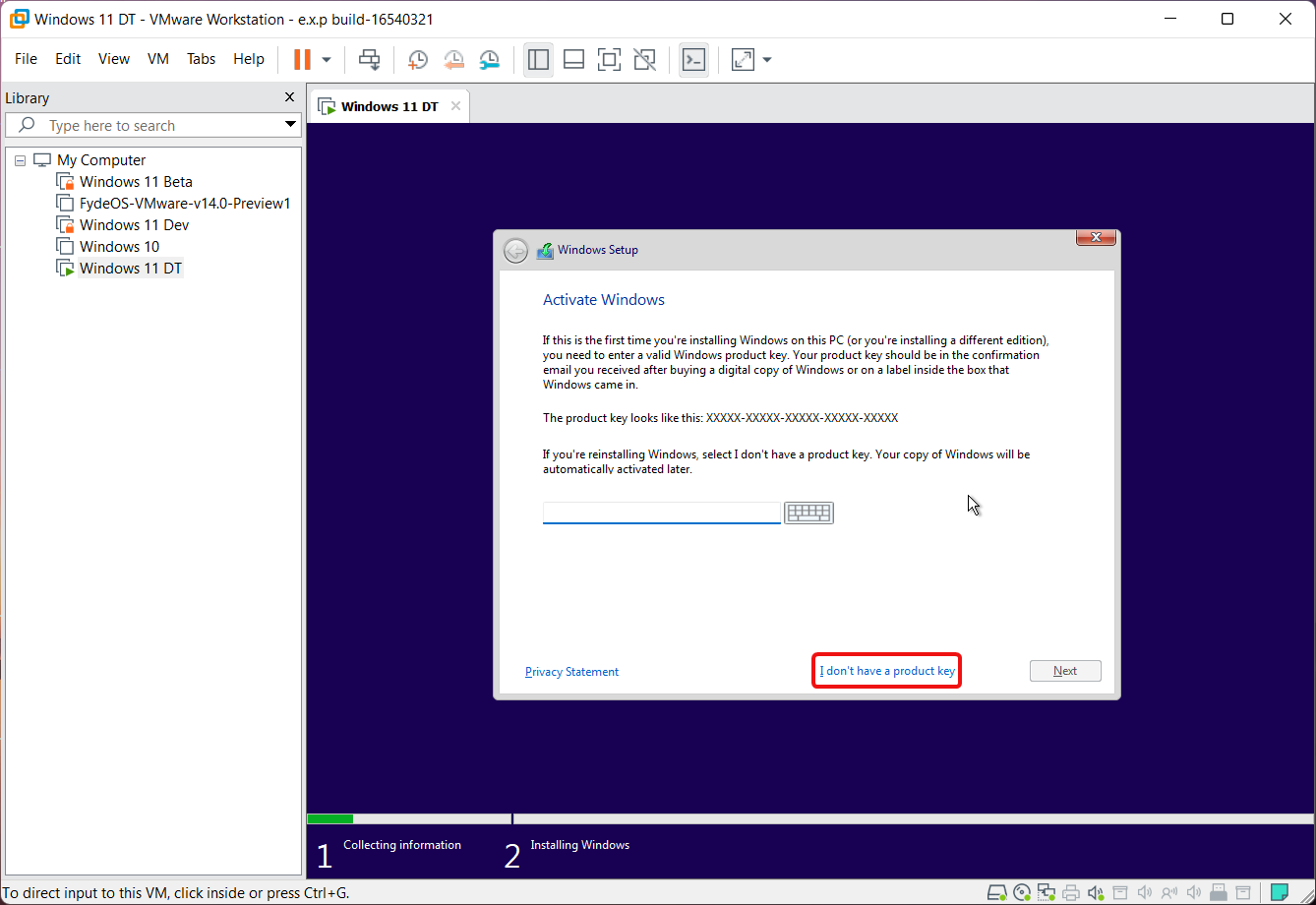Viewport: 1316px width, 905px height.
Task: Click the active sound card status icon
Action: click(1096, 893)
